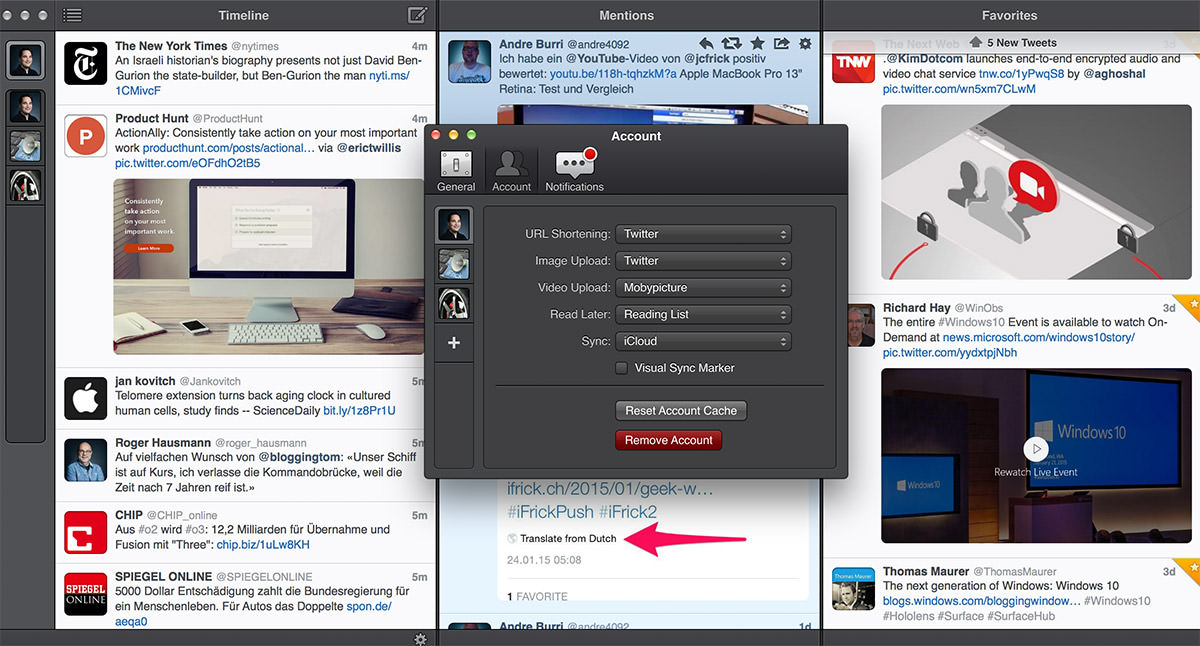Share Andre Burri's mention
This screenshot has height=646, width=1200.
[x=782, y=44]
